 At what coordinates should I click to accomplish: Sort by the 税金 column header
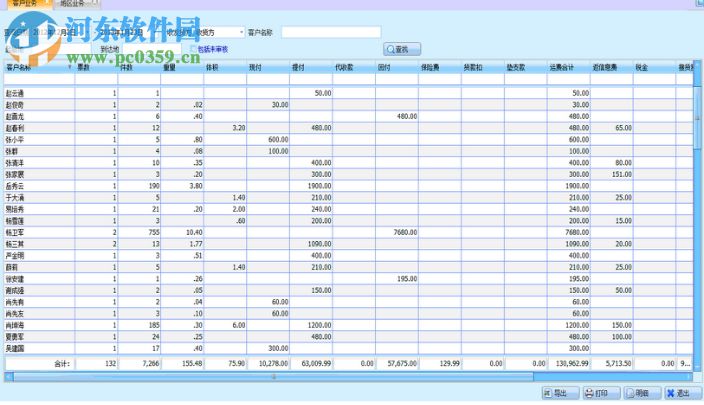[x=654, y=67]
